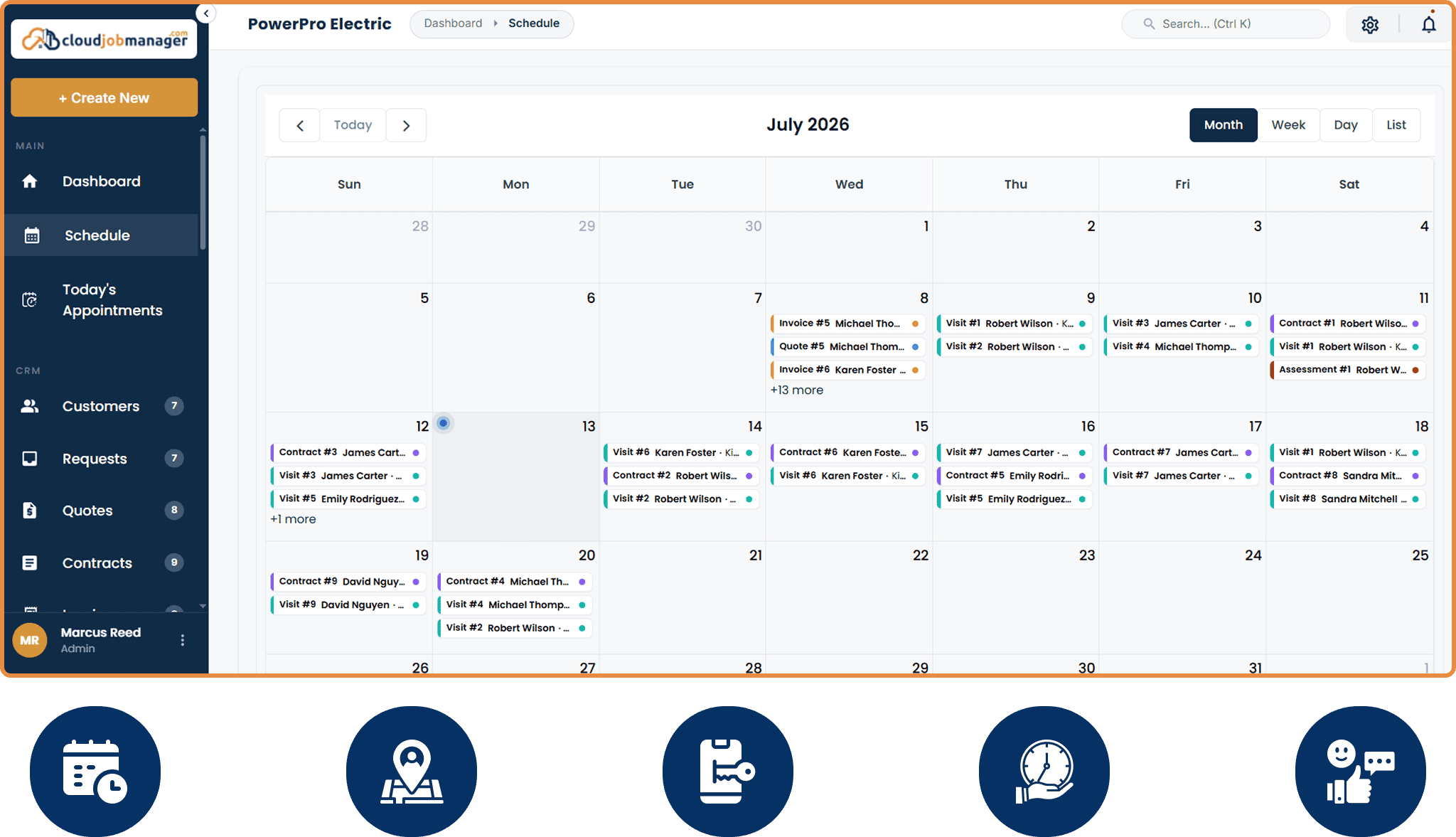Click the Today button
Viewport: 1456px width, 837px height.
pyautogui.click(x=353, y=125)
